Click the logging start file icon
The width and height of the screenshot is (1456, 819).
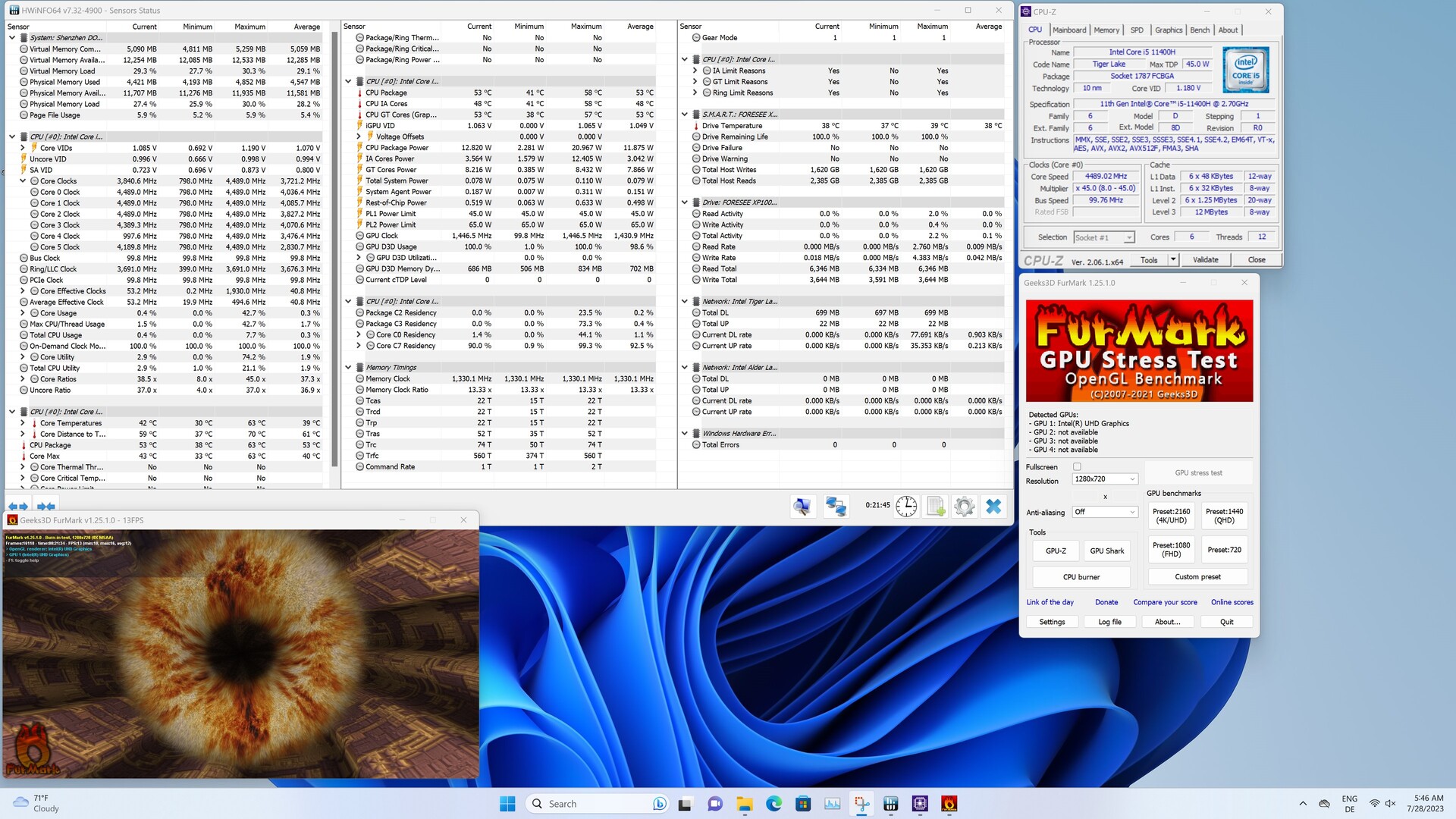coord(935,506)
